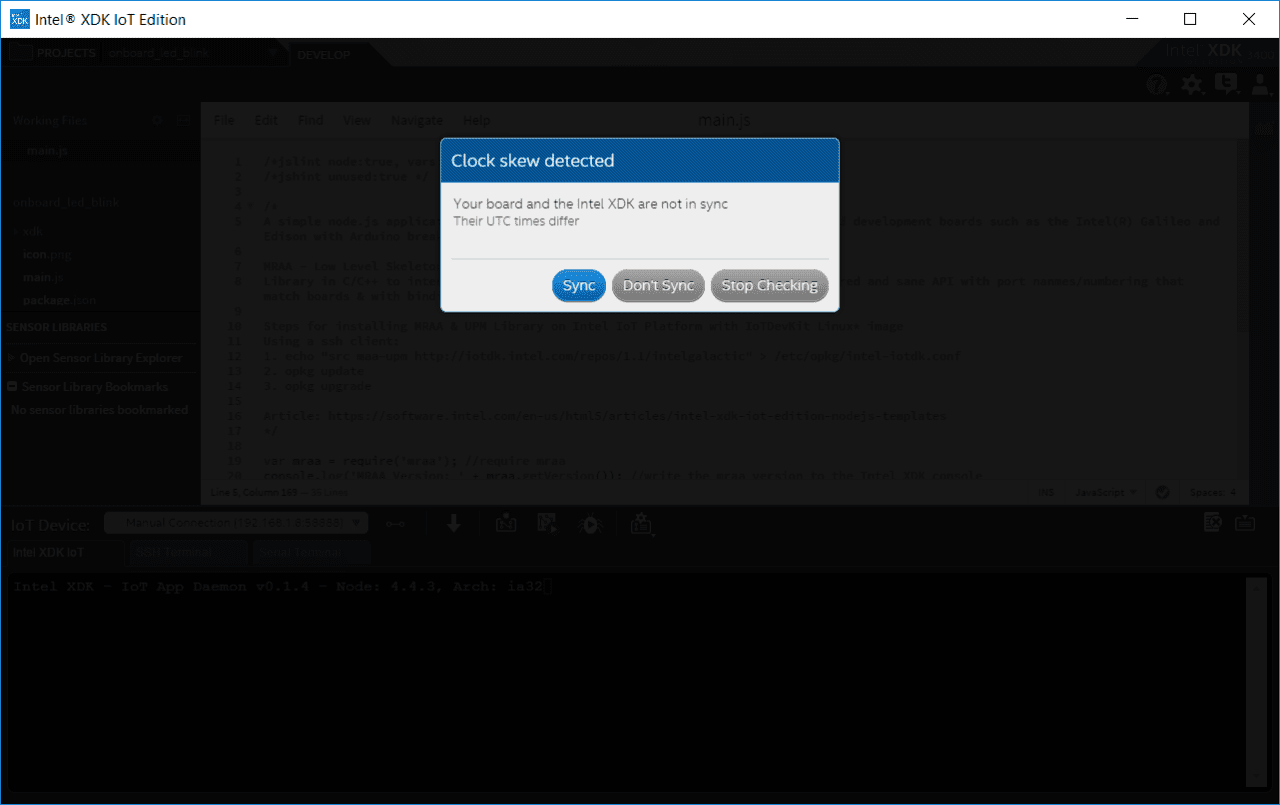Image resolution: width=1280 pixels, height=805 pixels.
Task: Open the JavaScript language dropdown
Action: click(x=1106, y=492)
